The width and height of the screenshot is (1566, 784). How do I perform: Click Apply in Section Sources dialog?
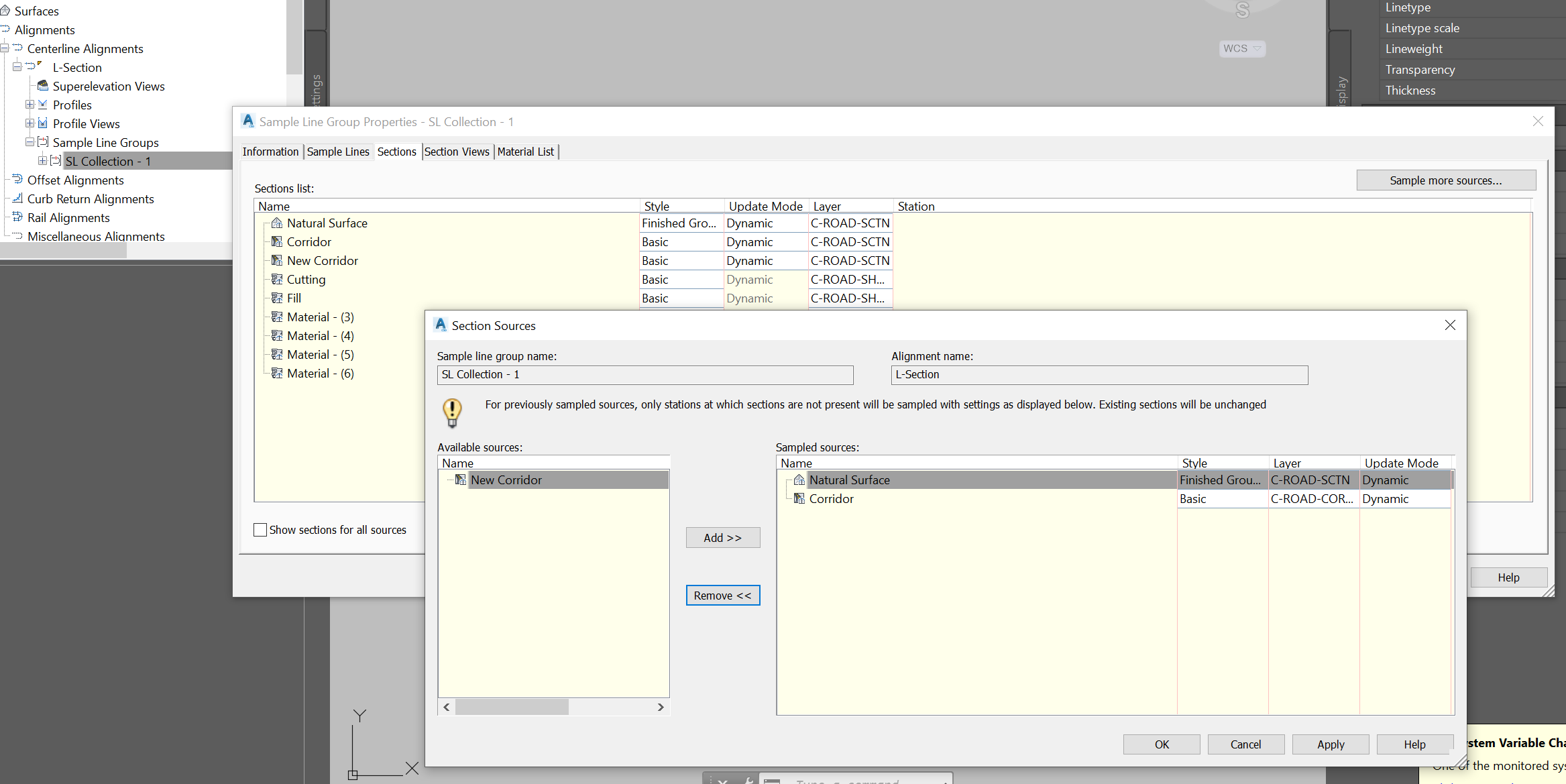[x=1331, y=744]
